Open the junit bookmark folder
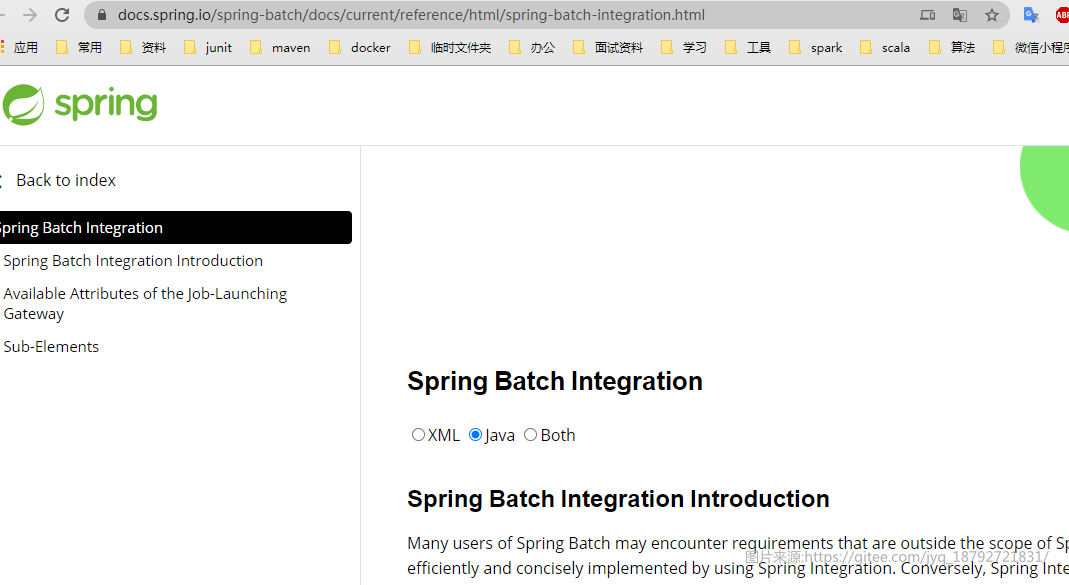 point(208,47)
